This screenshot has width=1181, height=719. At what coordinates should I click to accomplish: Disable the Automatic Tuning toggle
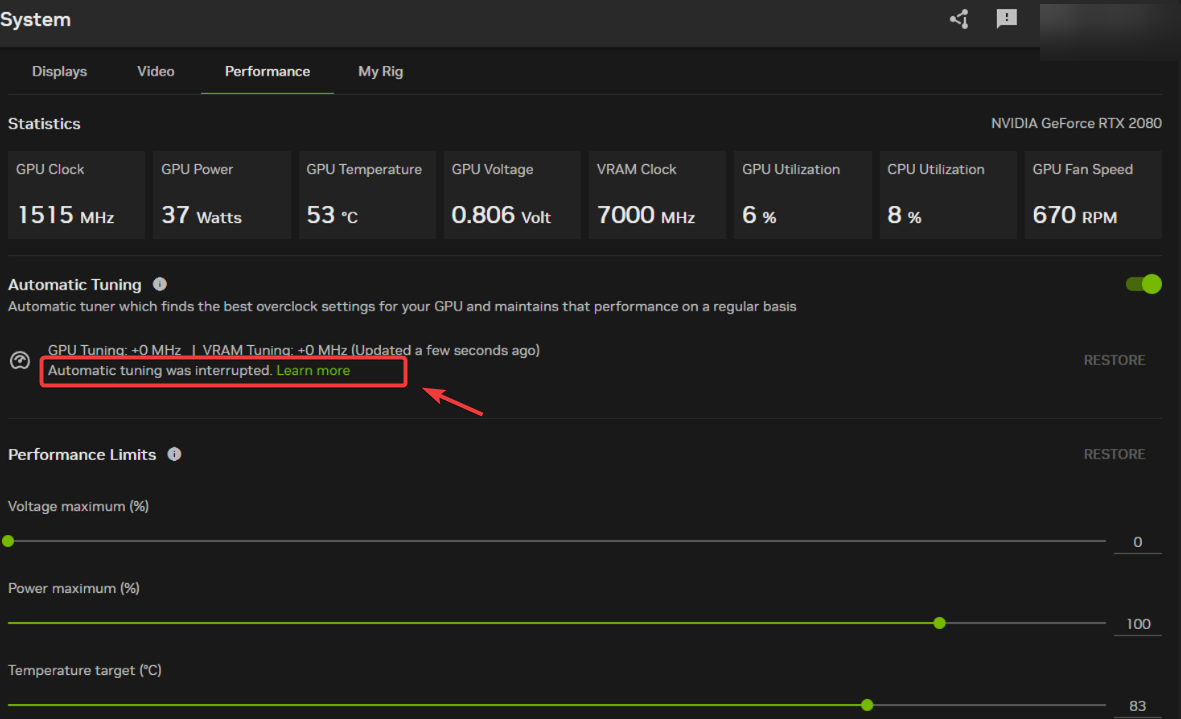pyautogui.click(x=1143, y=284)
